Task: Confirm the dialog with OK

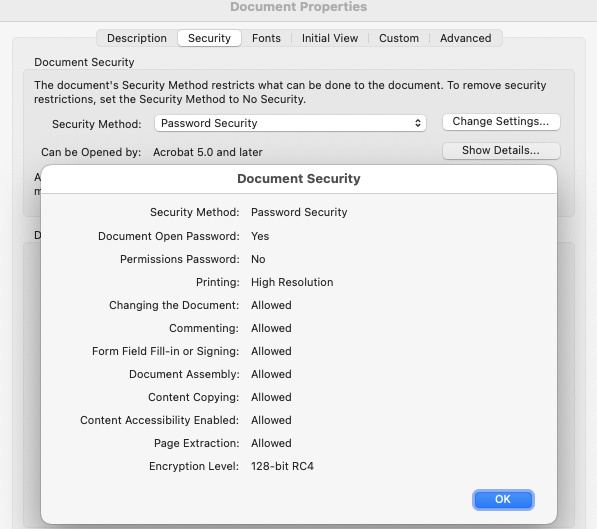Action: [503, 499]
